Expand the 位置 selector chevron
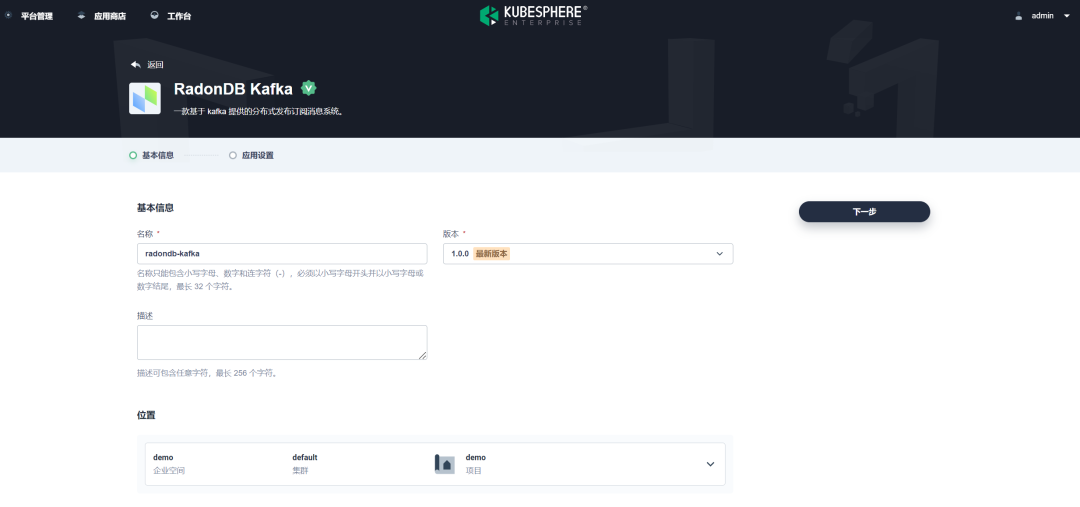This screenshot has width=1080, height=507. click(x=711, y=464)
